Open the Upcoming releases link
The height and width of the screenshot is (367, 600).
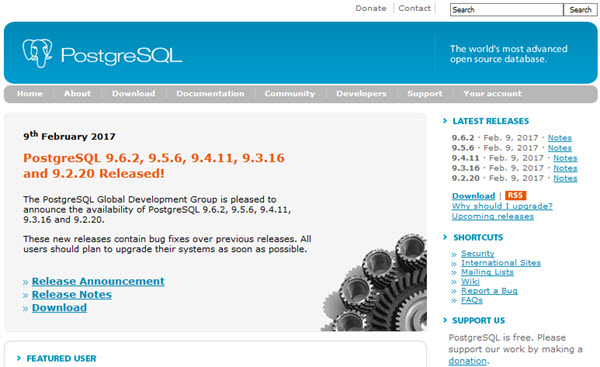click(492, 216)
